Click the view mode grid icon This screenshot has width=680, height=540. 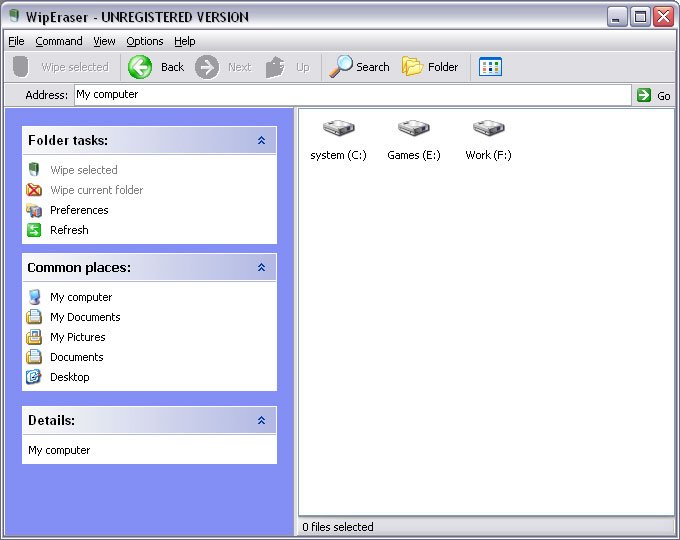tap(490, 67)
